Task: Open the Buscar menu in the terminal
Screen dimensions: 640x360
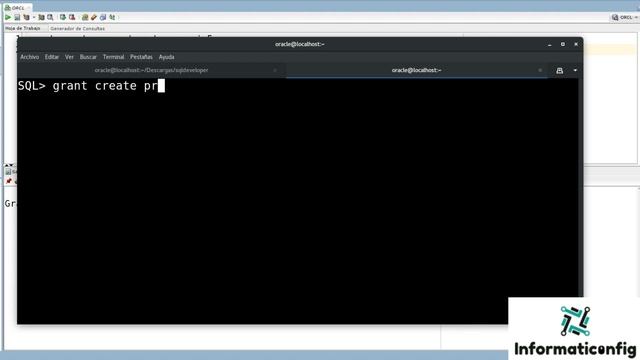Action: [x=88, y=57]
